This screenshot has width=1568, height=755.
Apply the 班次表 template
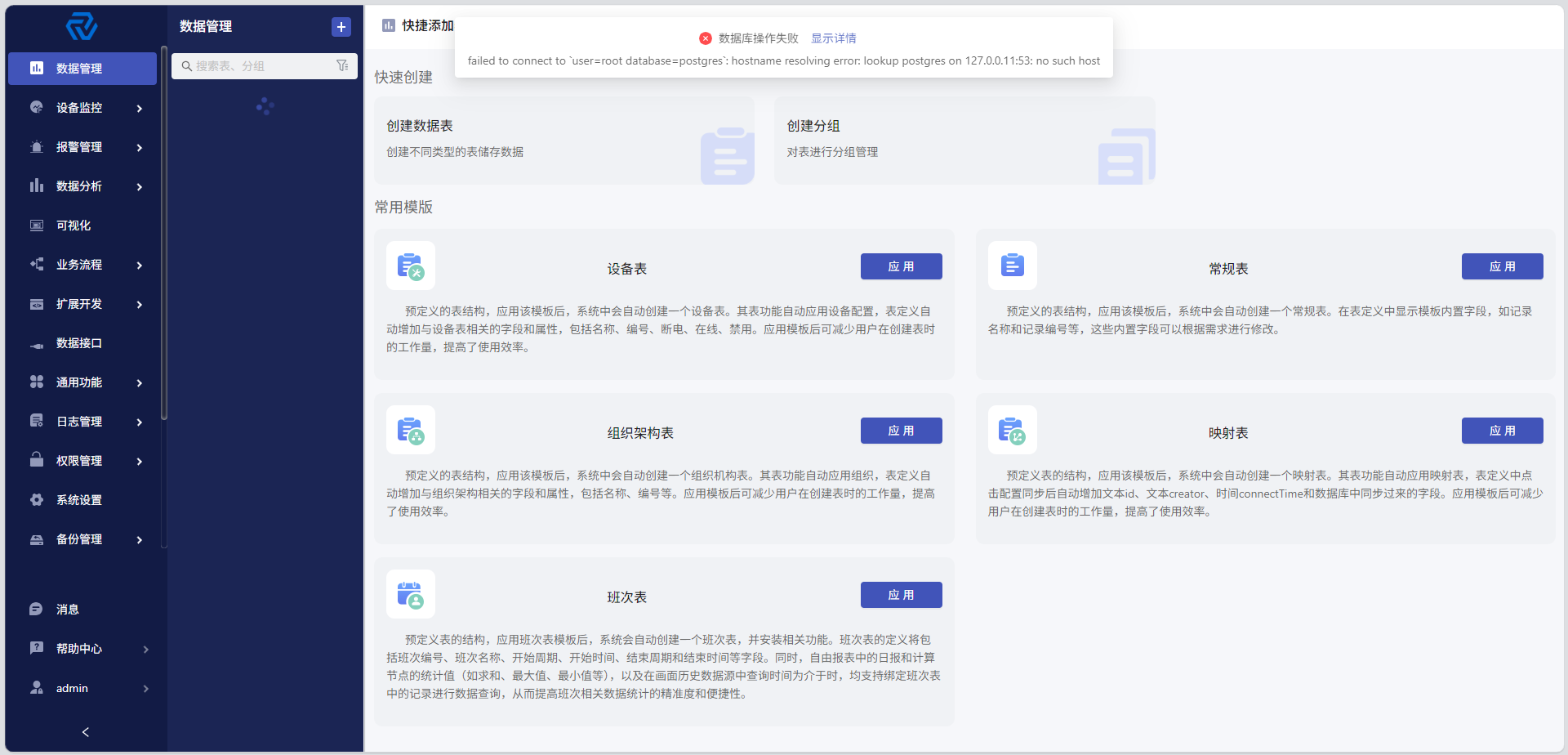901,595
